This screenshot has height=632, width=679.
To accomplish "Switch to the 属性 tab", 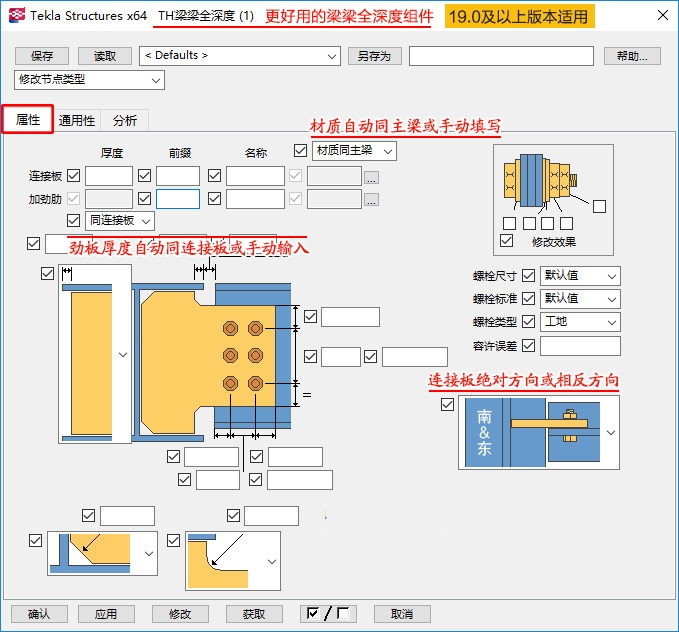I will click(28, 119).
